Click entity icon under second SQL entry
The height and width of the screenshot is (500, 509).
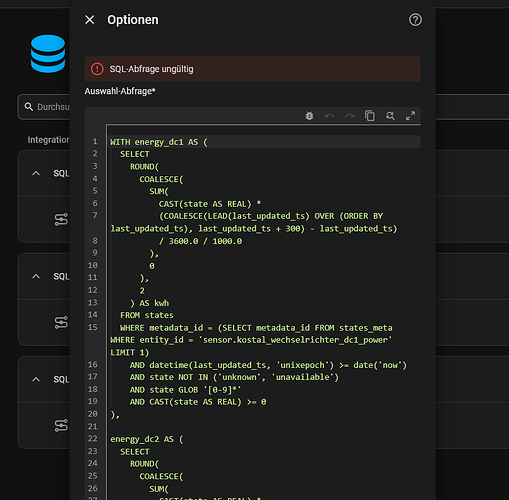61,322
